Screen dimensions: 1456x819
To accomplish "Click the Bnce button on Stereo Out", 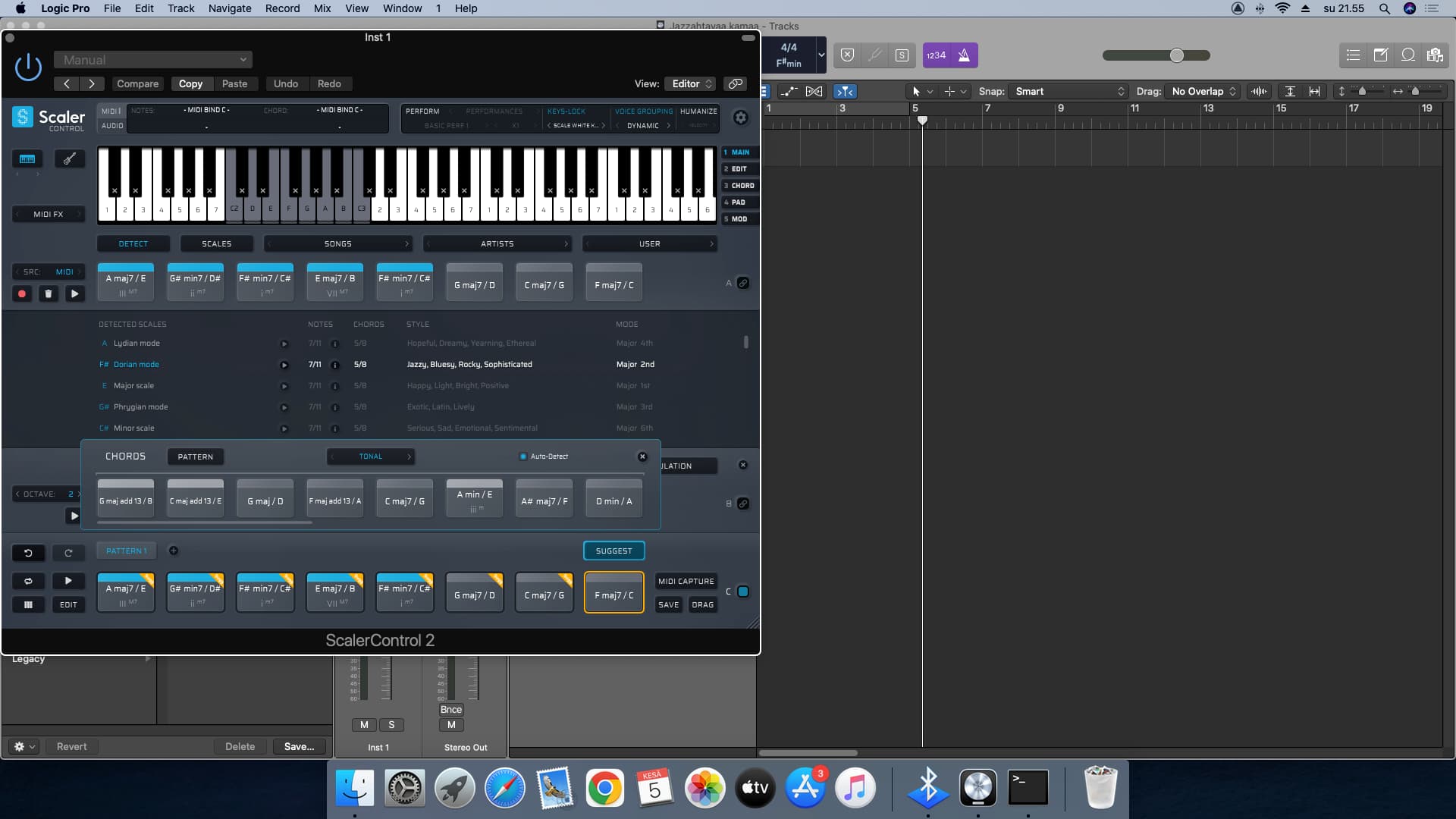I will tap(451, 710).
